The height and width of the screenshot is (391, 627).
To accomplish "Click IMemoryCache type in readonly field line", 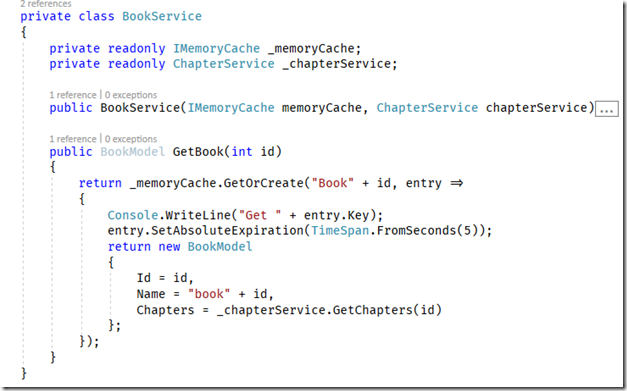I will (216, 49).
